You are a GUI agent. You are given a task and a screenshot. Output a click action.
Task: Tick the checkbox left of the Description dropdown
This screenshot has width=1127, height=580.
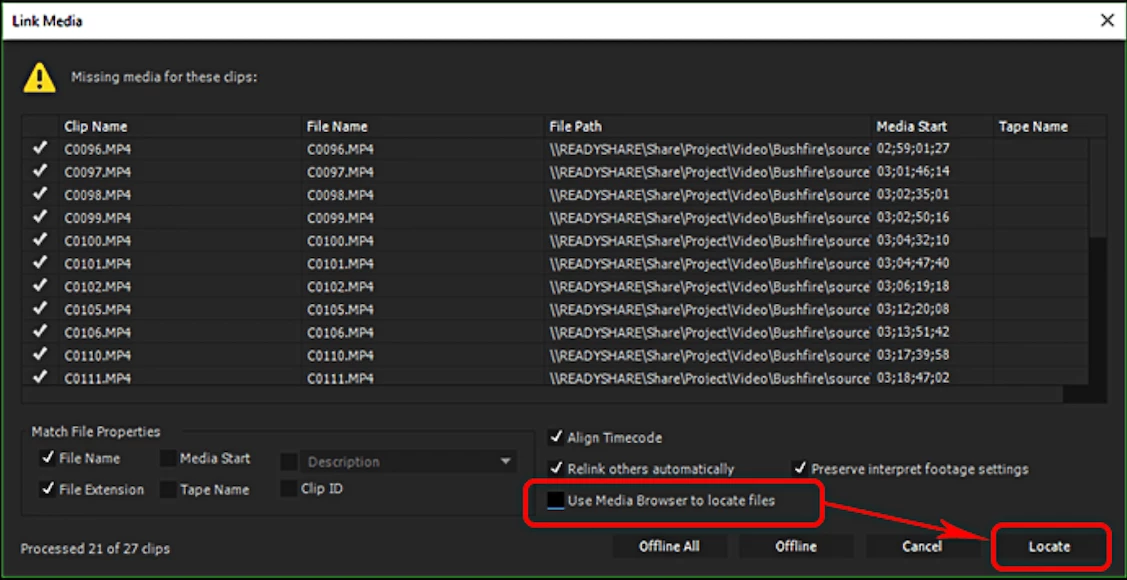[289, 461]
